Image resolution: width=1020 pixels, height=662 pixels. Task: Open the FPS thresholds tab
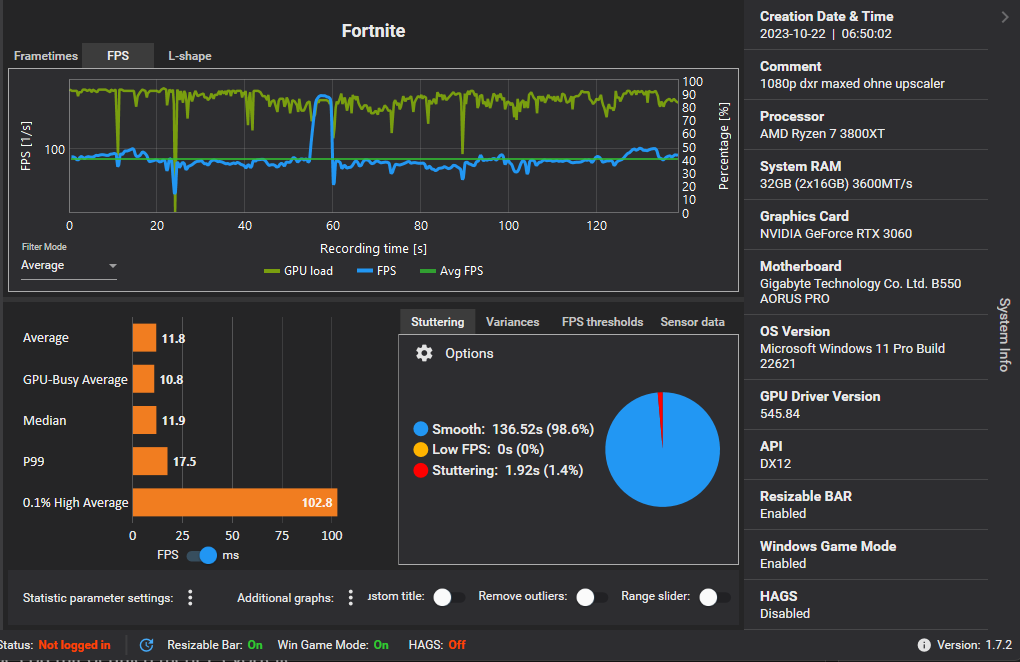tap(602, 322)
